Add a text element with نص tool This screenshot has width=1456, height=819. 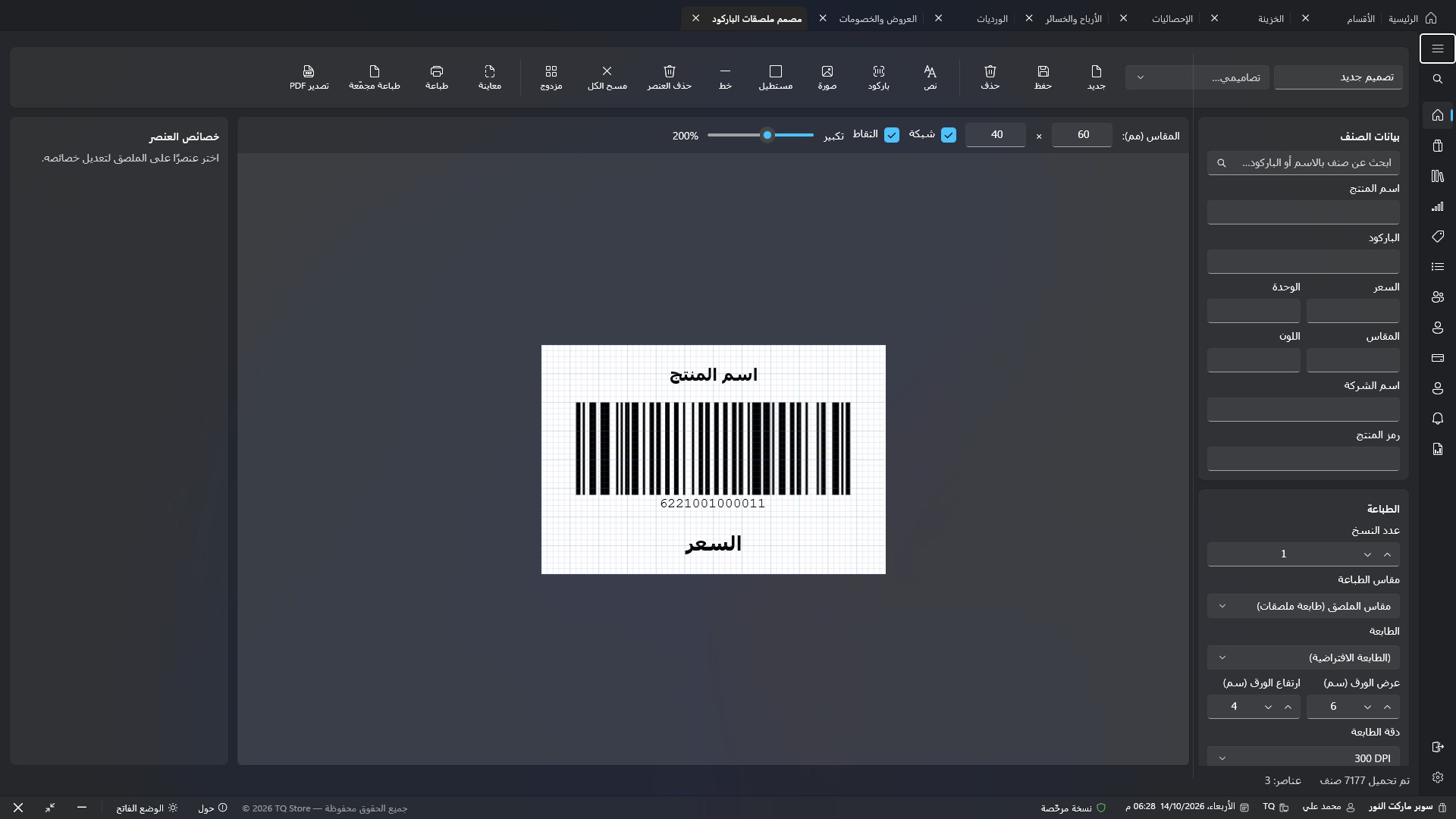(930, 77)
